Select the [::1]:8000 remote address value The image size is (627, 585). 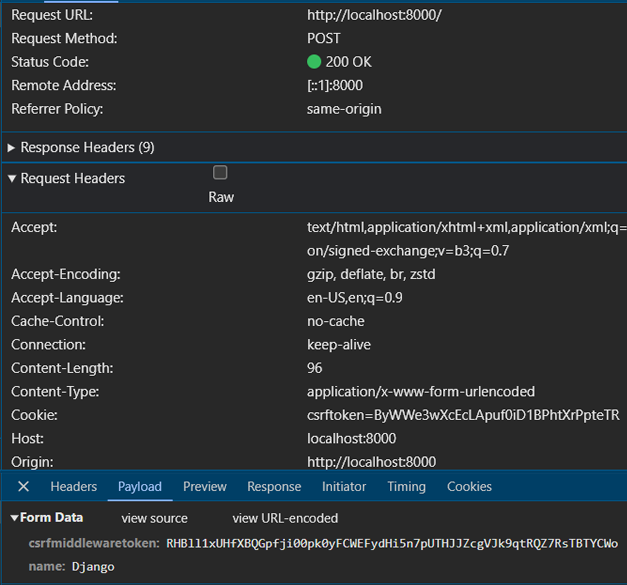tap(335, 86)
